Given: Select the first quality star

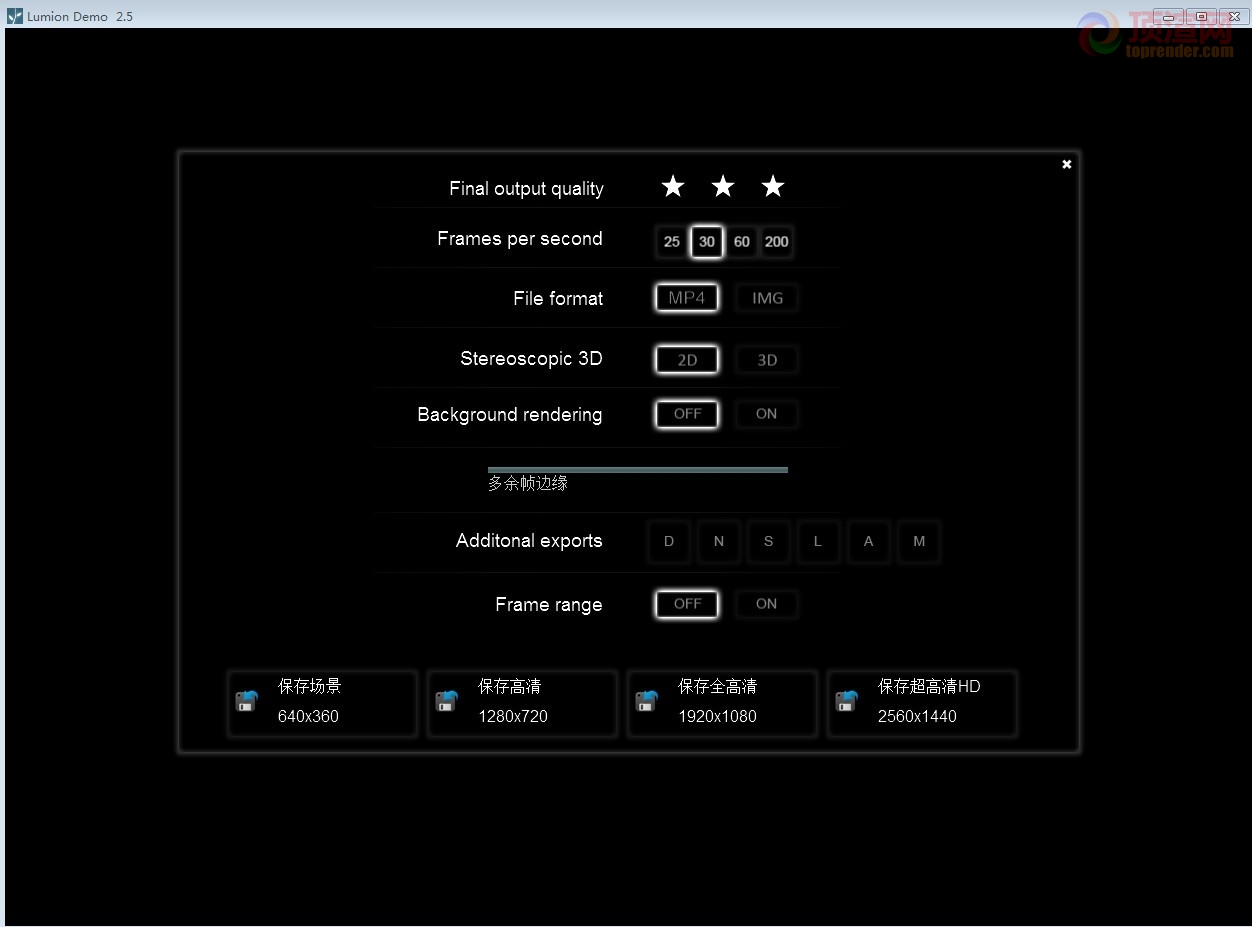Looking at the screenshot, I should point(673,187).
